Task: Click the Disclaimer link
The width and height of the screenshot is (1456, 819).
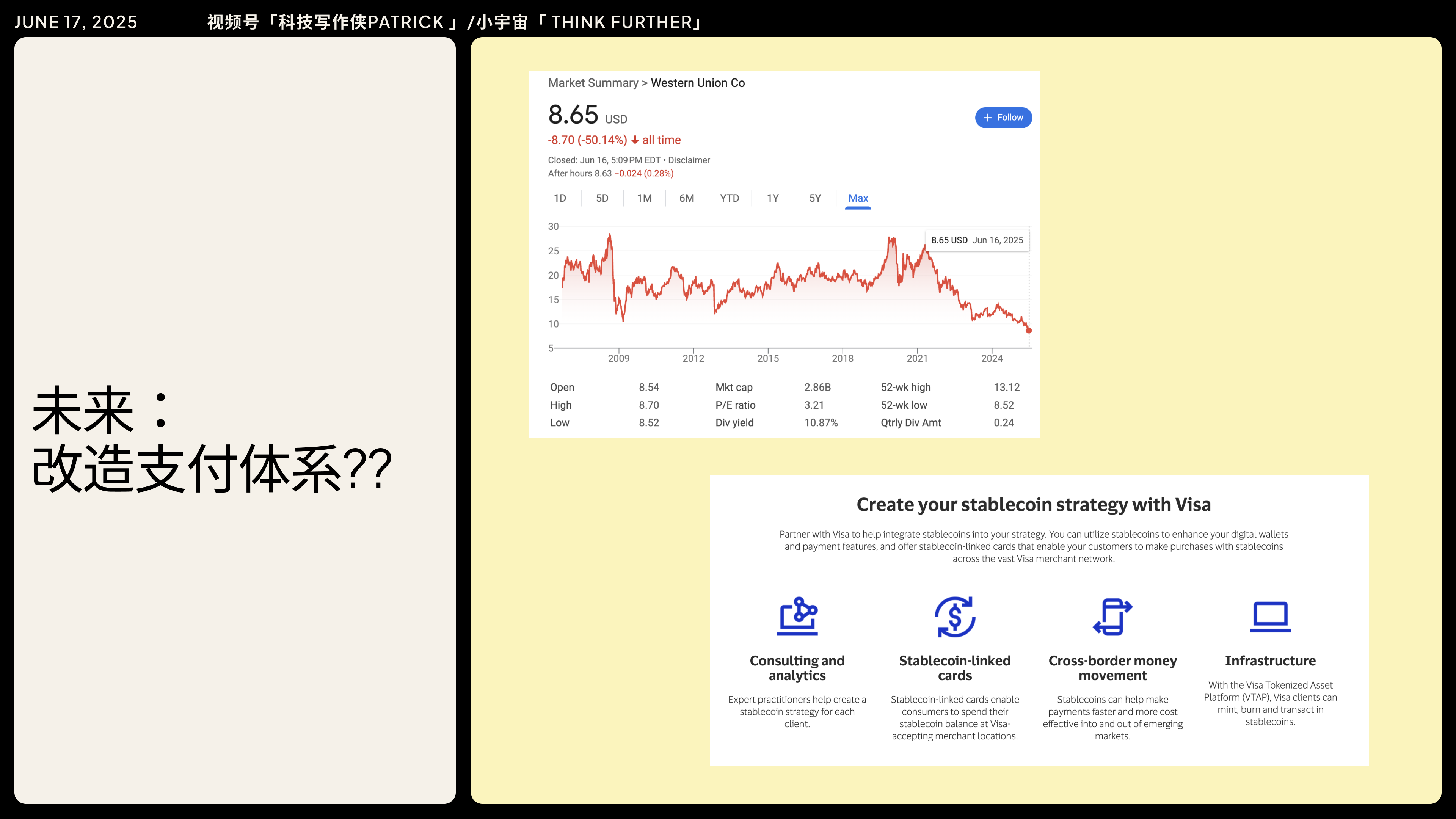Action: point(689,160)
